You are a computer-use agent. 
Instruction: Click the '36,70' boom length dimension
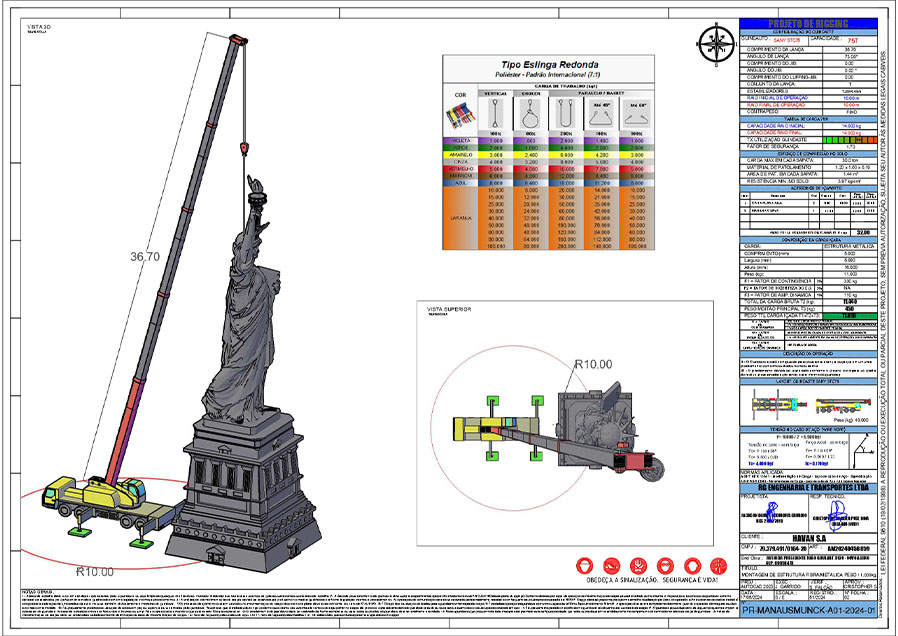tap(145, 256)
